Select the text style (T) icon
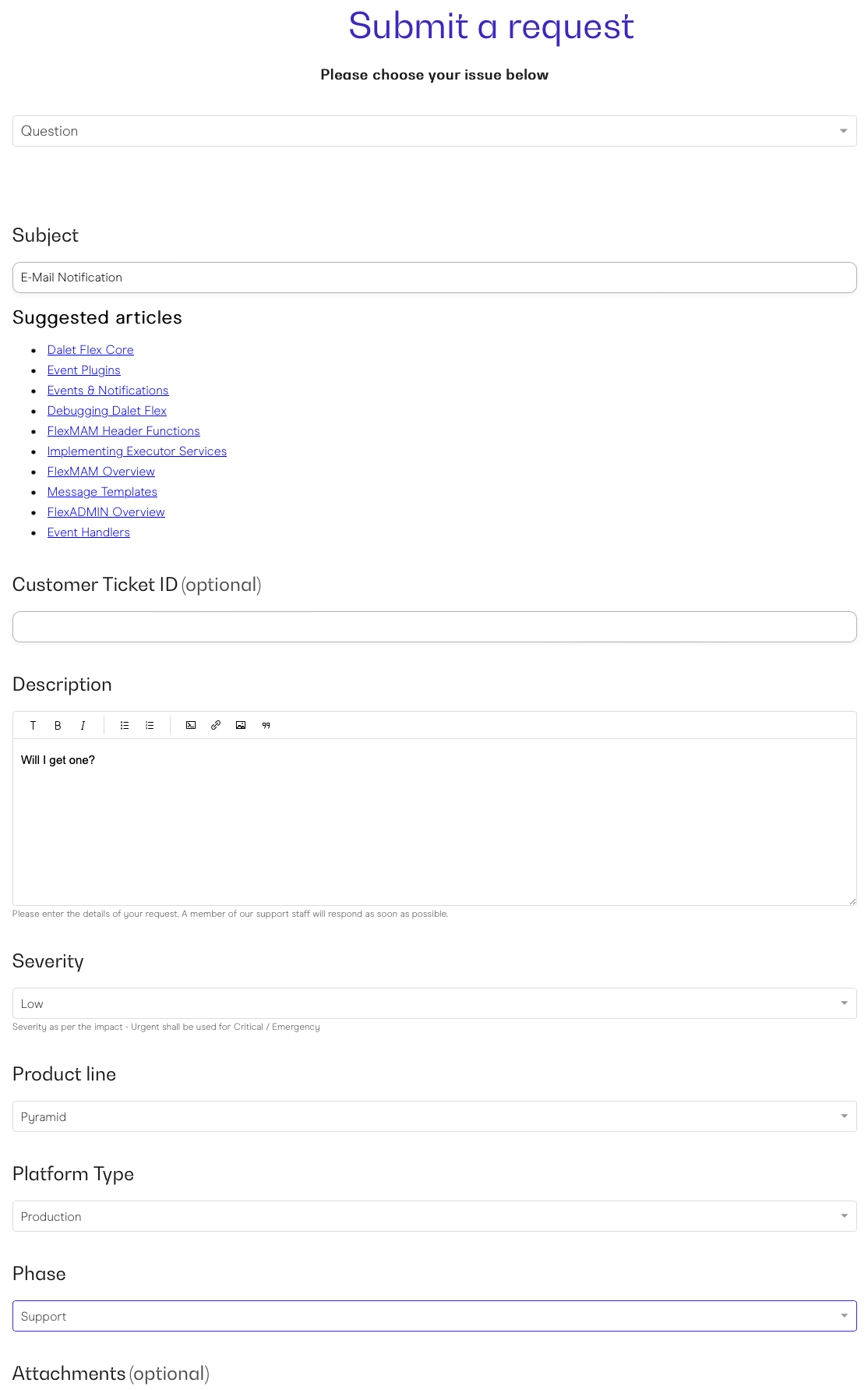868x1390 pixels. (x=33, y=725)
